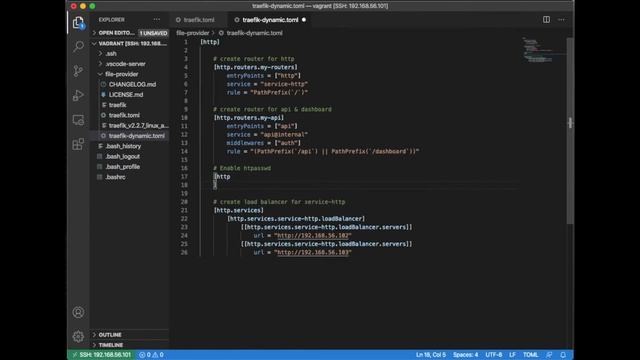Click [http.services] on line 21
640x360 pixels.
[x=239, y=210]
